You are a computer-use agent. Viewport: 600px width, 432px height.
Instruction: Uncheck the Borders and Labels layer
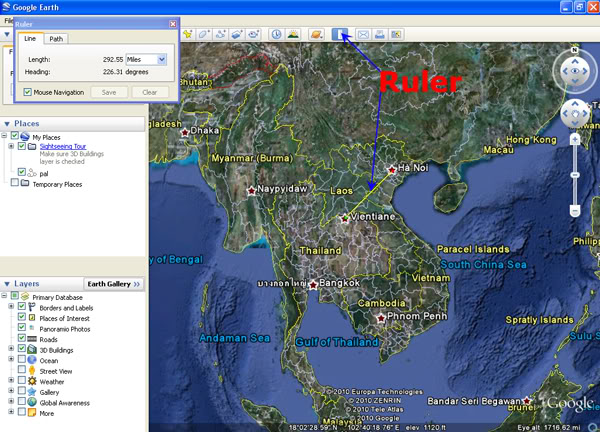pos(22,306)
